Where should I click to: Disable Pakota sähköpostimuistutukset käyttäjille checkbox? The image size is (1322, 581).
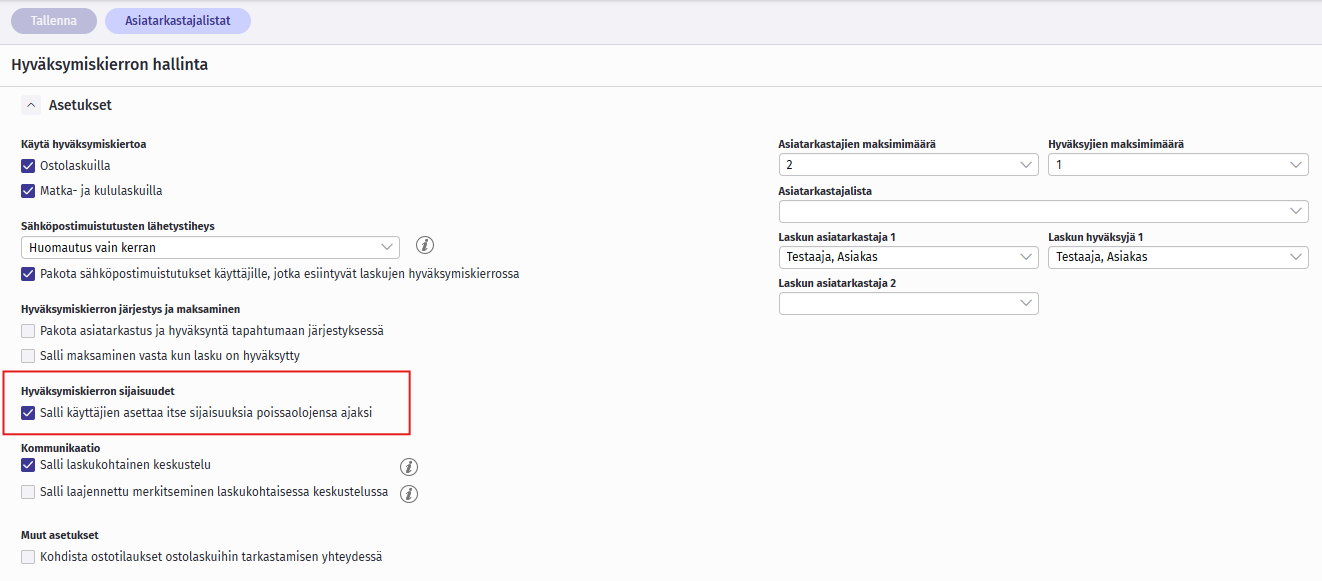coord(28,274)
